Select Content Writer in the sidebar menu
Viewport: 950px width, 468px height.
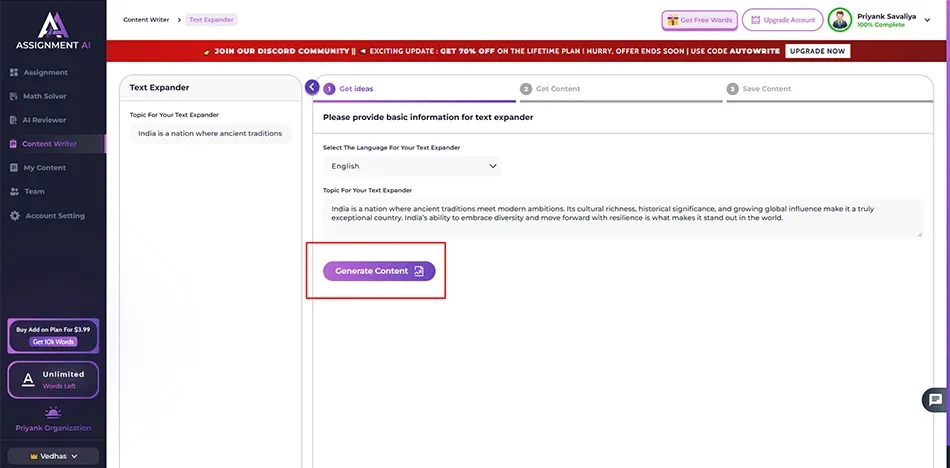point(49,144)
